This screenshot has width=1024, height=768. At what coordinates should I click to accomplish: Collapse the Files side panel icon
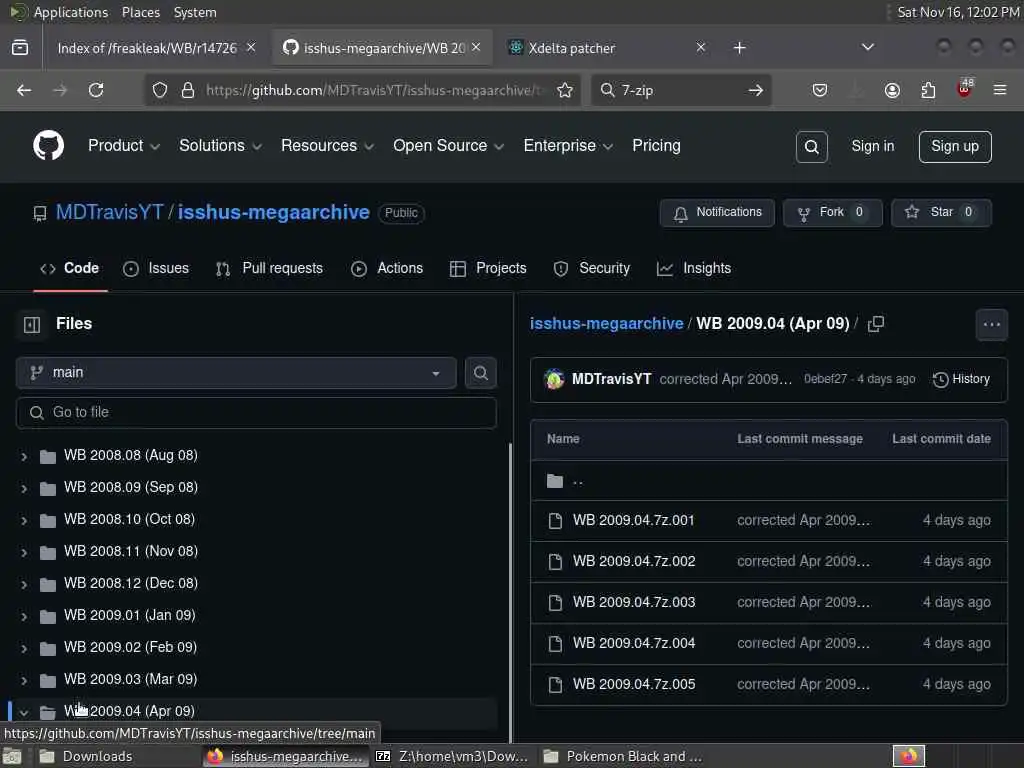coord(32,324)
